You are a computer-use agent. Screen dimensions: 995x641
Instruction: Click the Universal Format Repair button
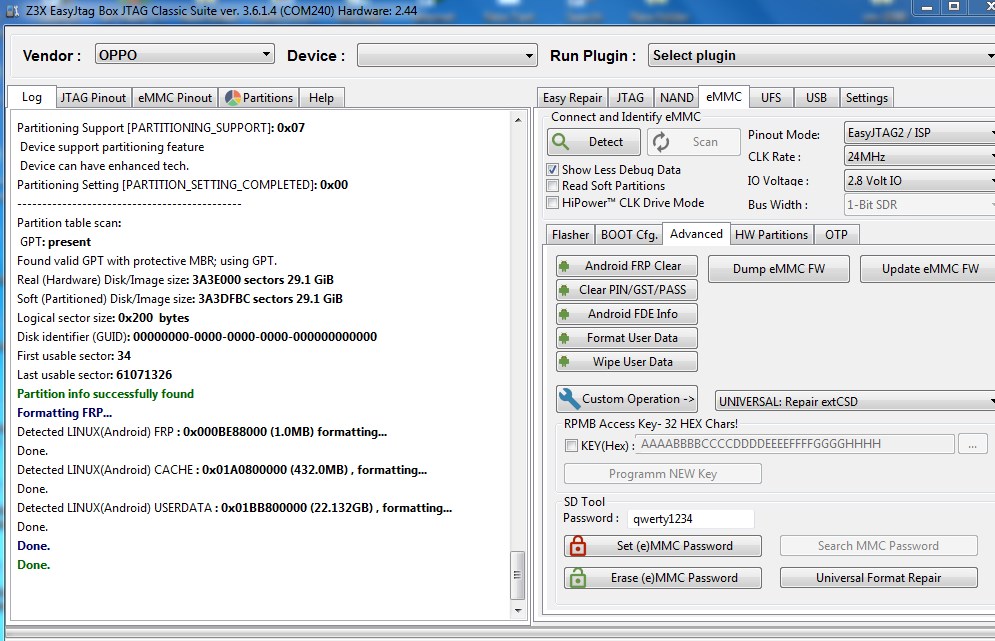878,578
